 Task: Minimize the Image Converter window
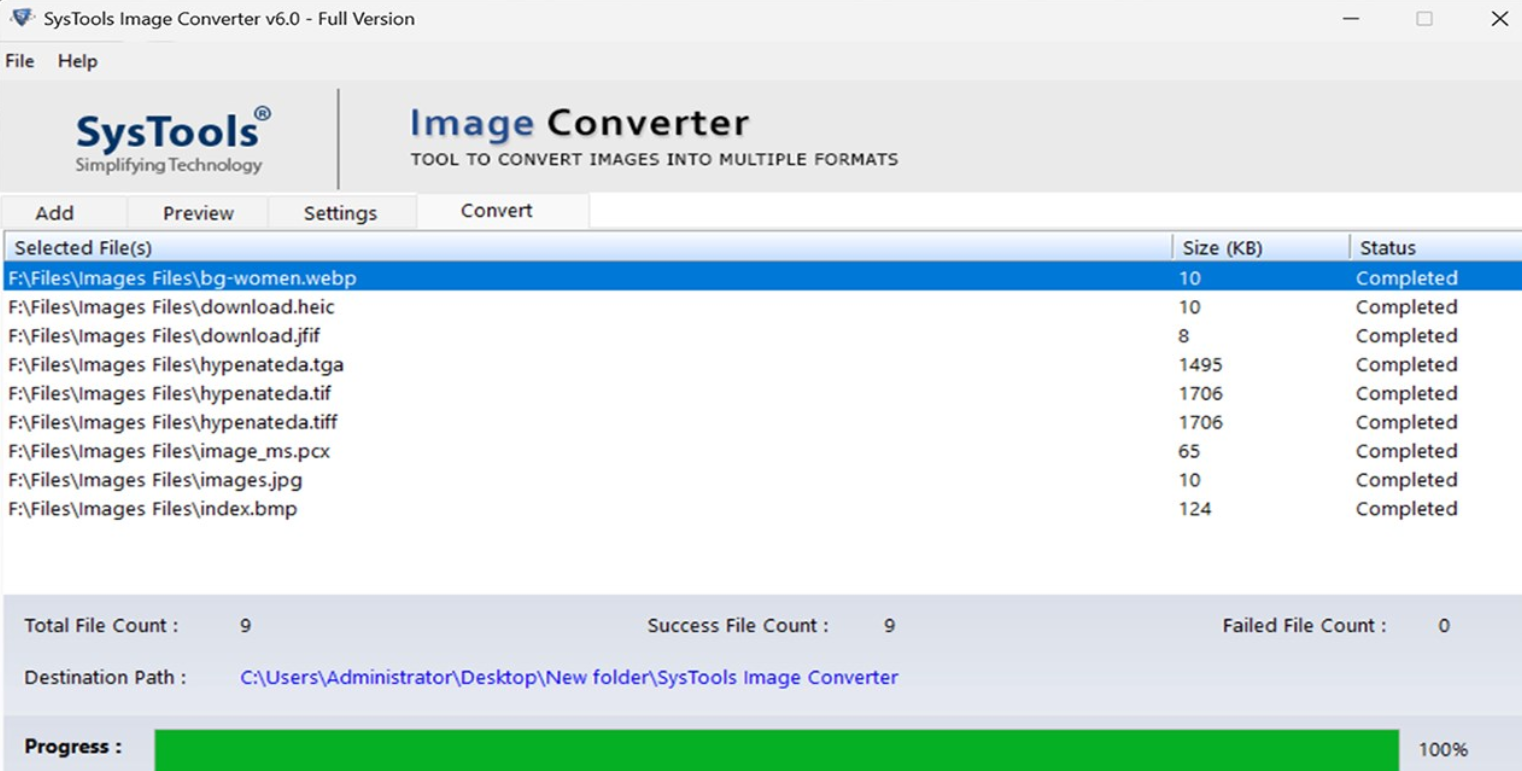coord(1350,18)
